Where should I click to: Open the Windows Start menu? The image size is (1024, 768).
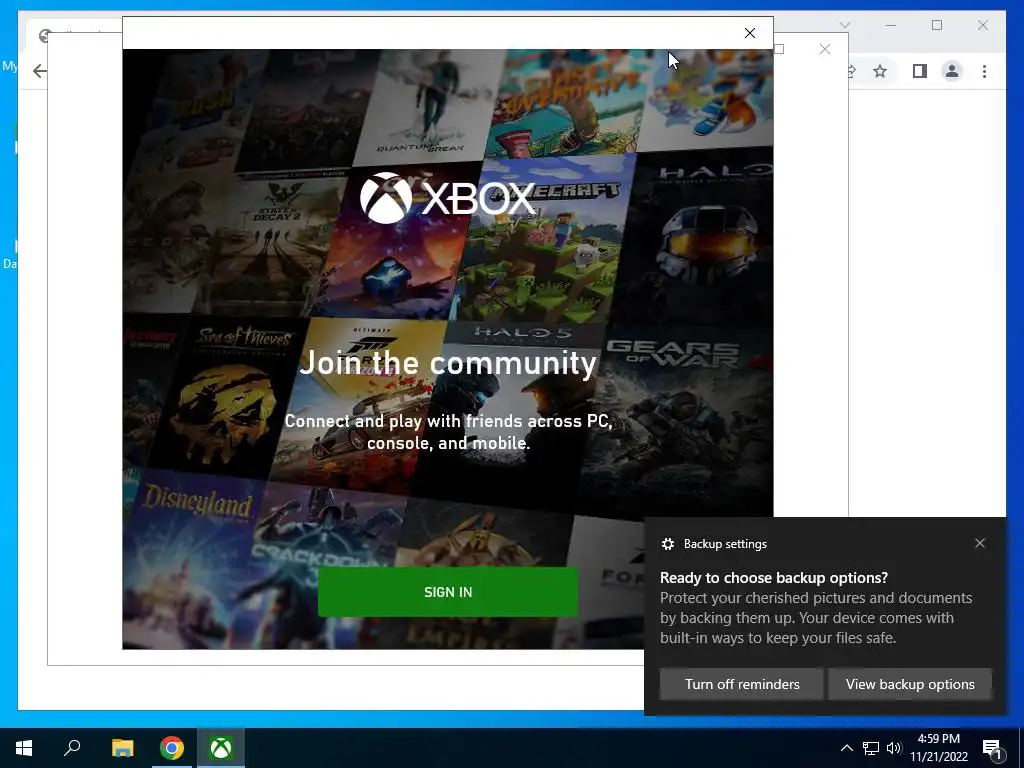click(24, 748)
